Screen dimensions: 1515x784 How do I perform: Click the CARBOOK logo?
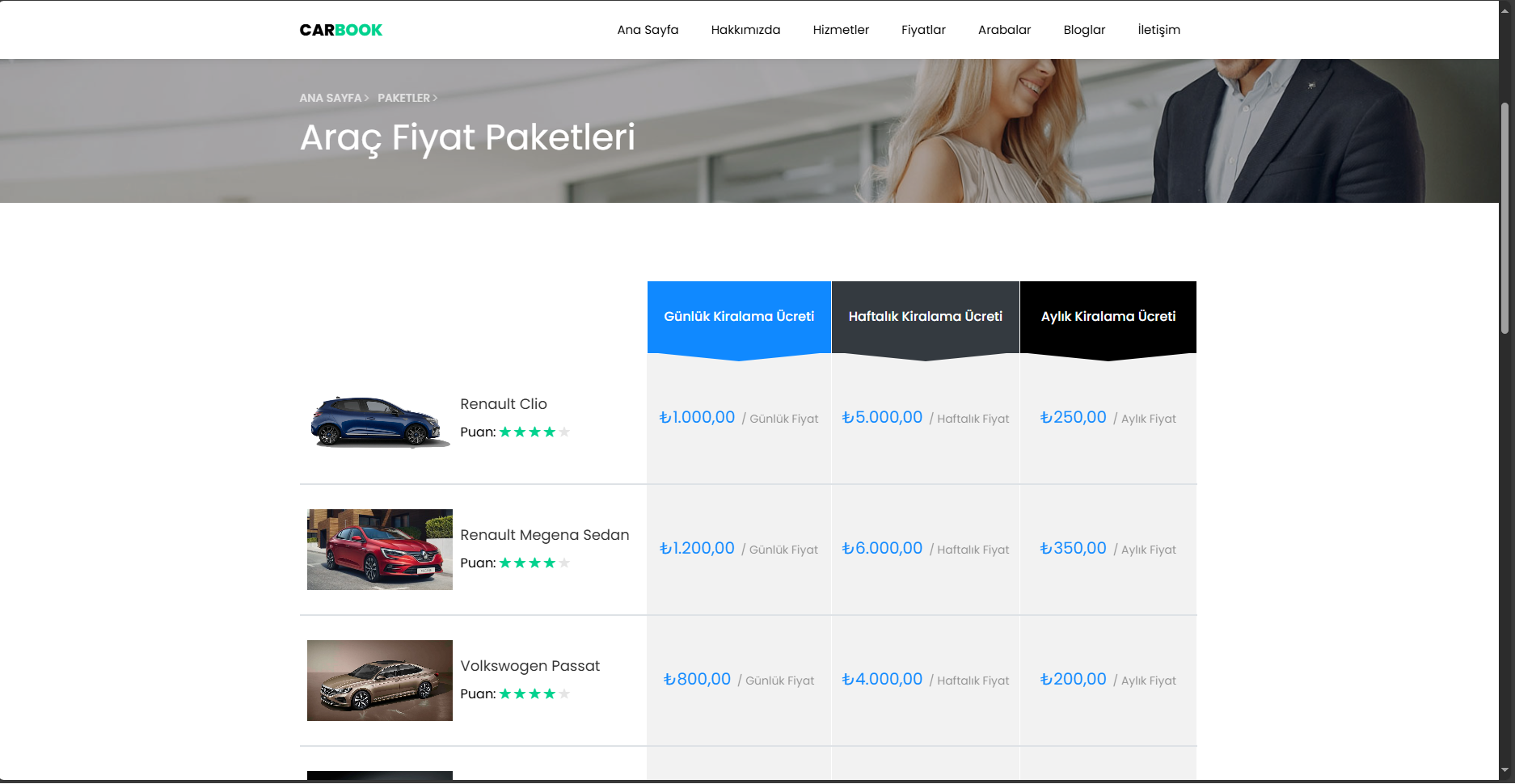[340, 29]
